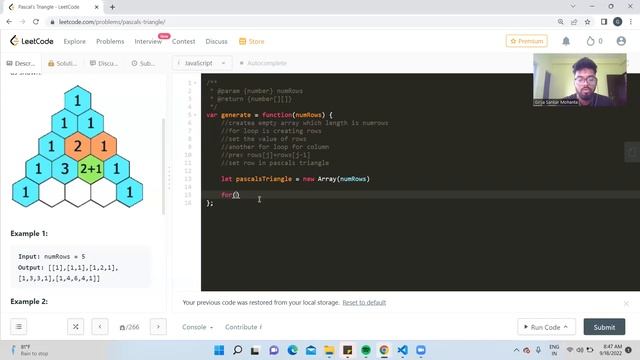The height and width of the screenshot is (360, 640).
Task: Dismiss the restored code notification
Action: (x=626, y=303)
